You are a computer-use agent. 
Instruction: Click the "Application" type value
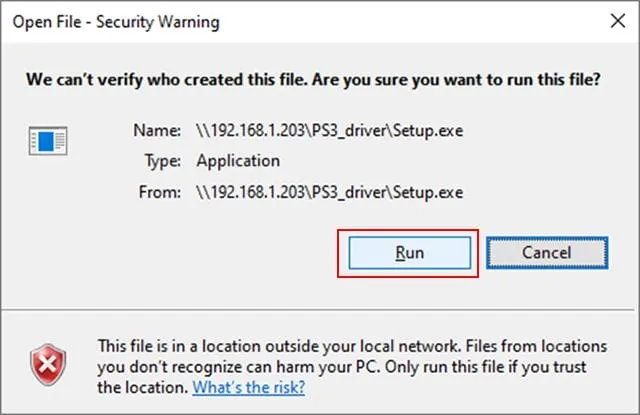(x=238, y=160)
